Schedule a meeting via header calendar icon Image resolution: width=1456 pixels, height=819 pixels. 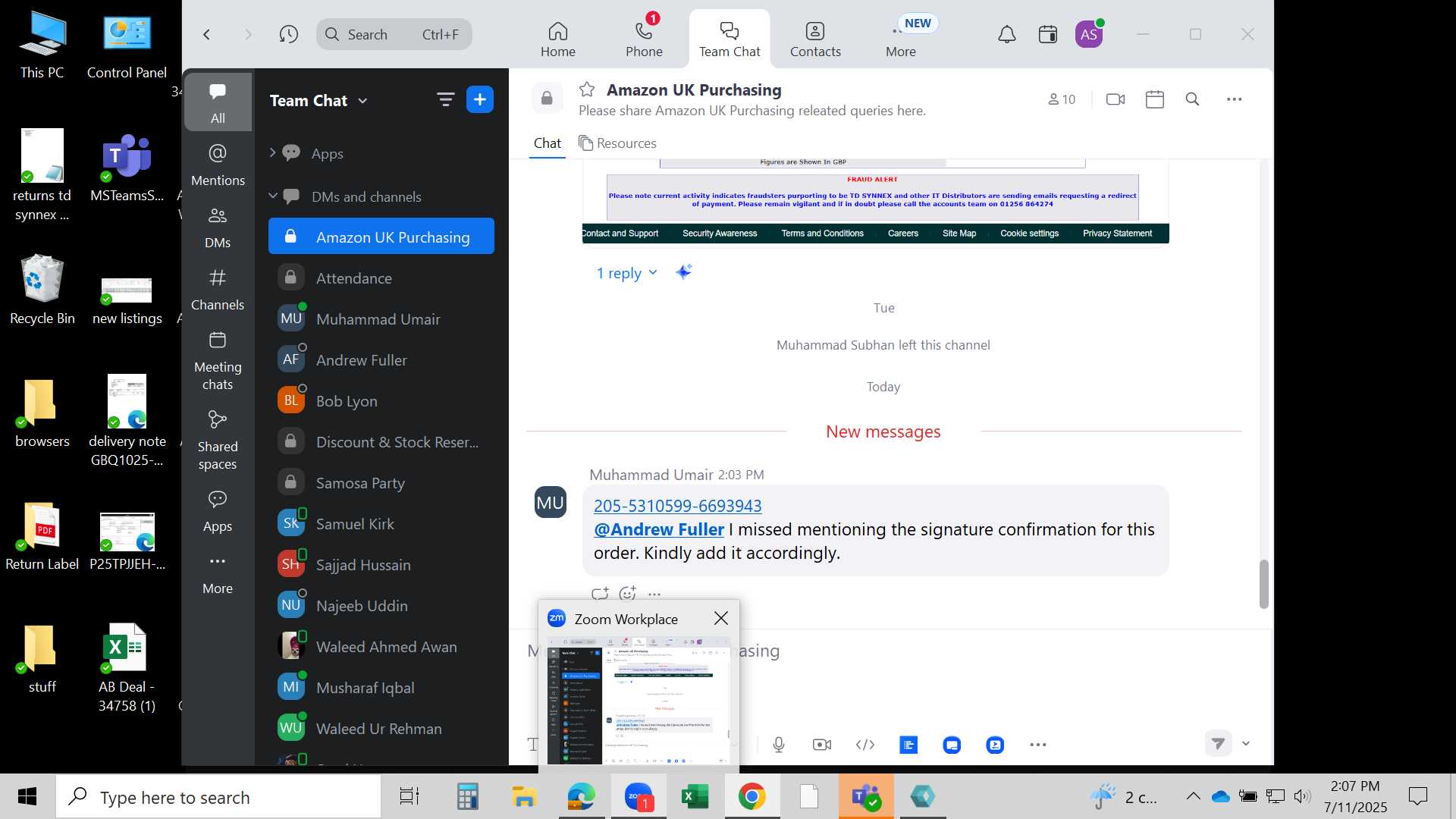(1154, 99)
